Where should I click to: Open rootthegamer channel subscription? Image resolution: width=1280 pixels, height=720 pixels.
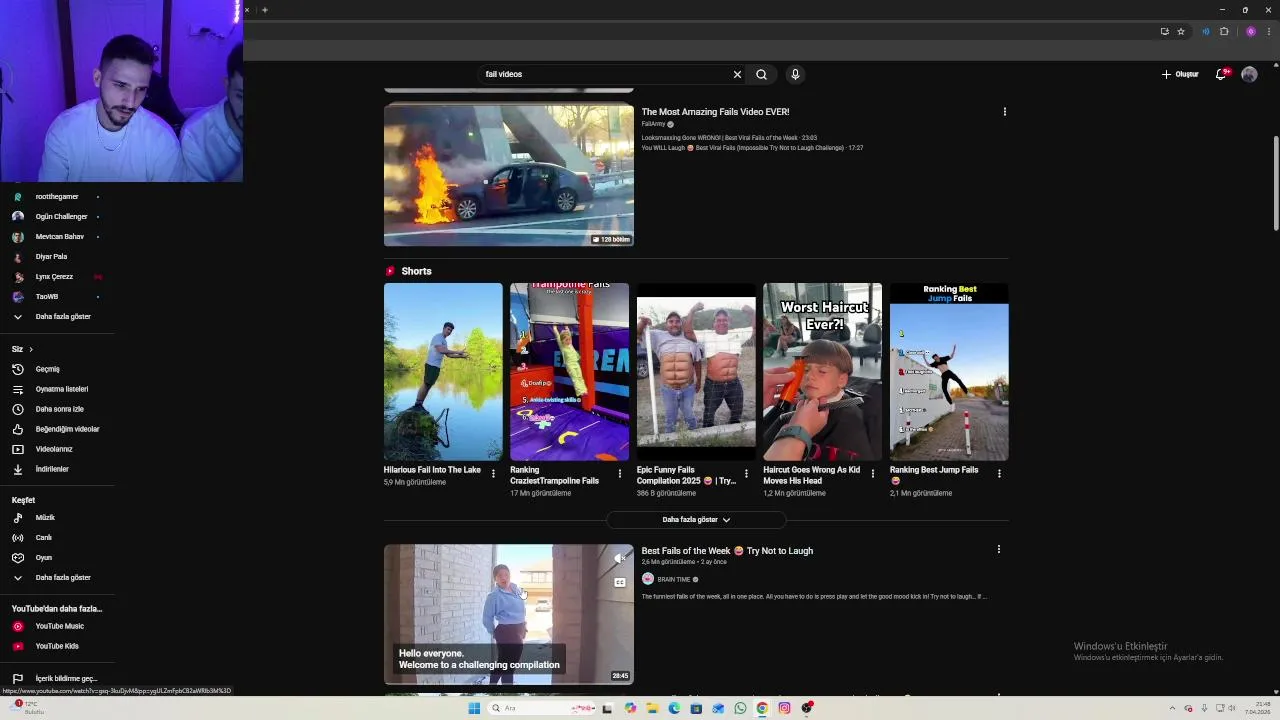pos(57,197)
